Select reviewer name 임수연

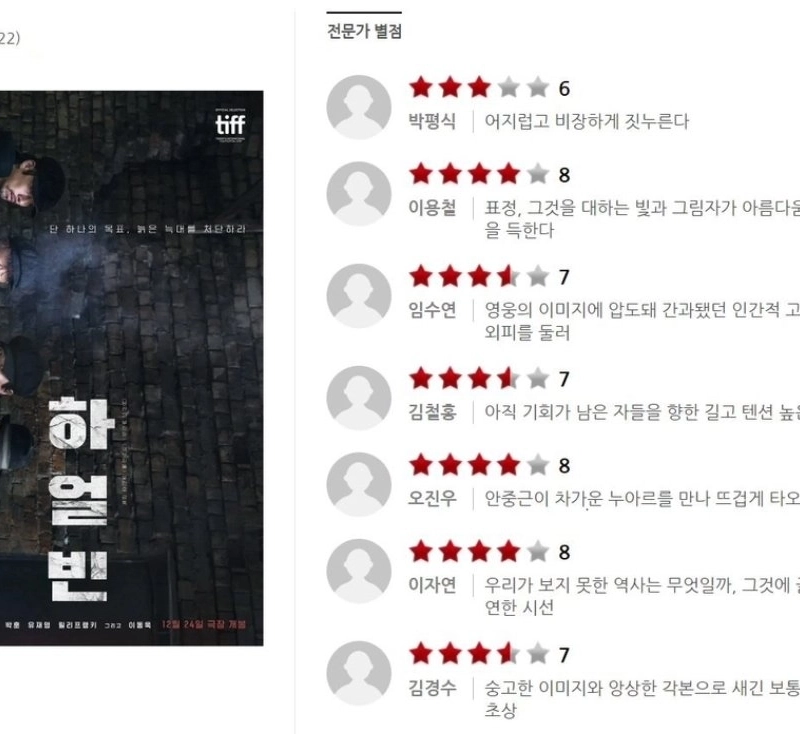[432, 310]
